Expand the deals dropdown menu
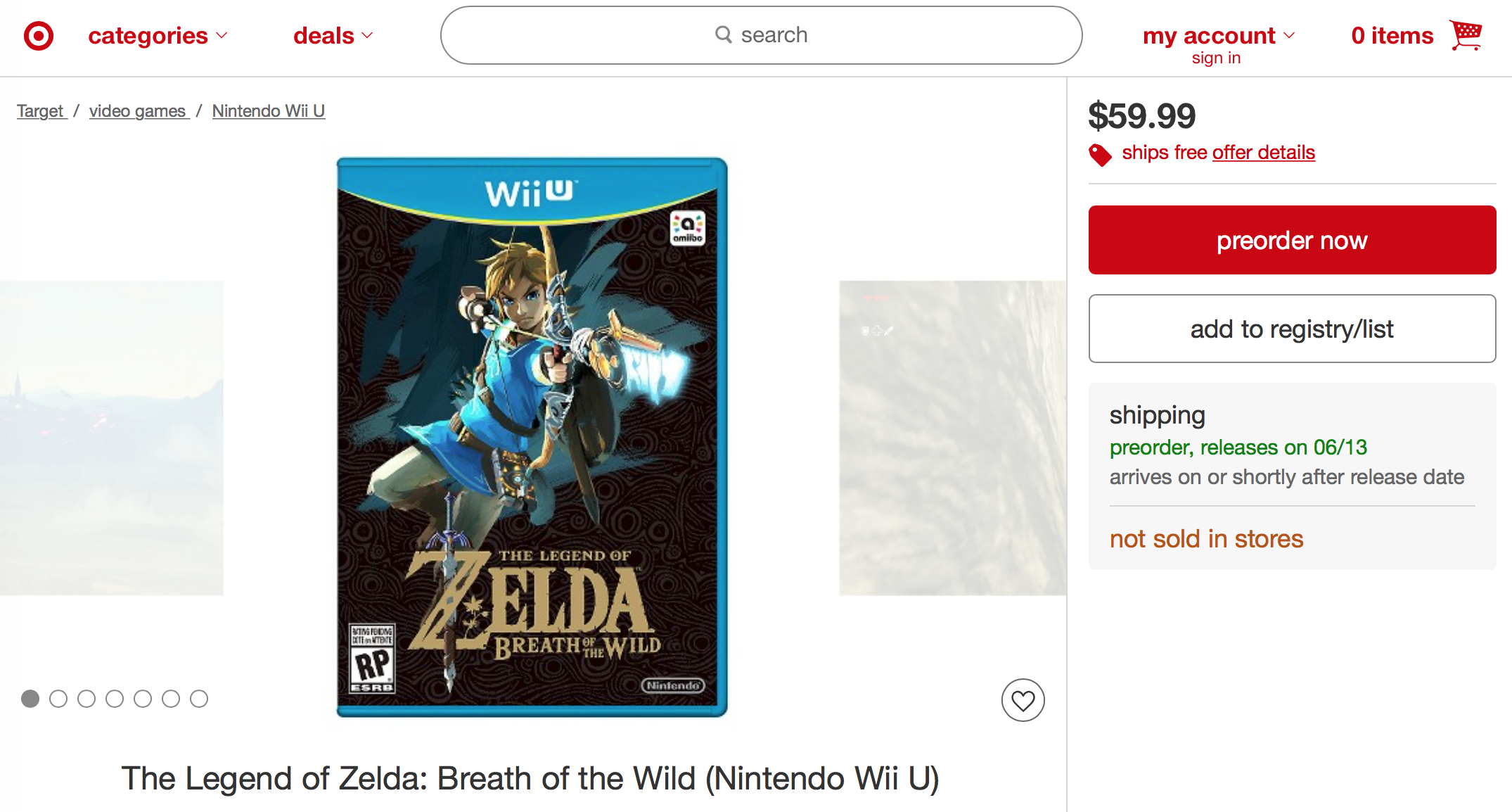Screen dimensions: 1512x812 tap(333, 36)
